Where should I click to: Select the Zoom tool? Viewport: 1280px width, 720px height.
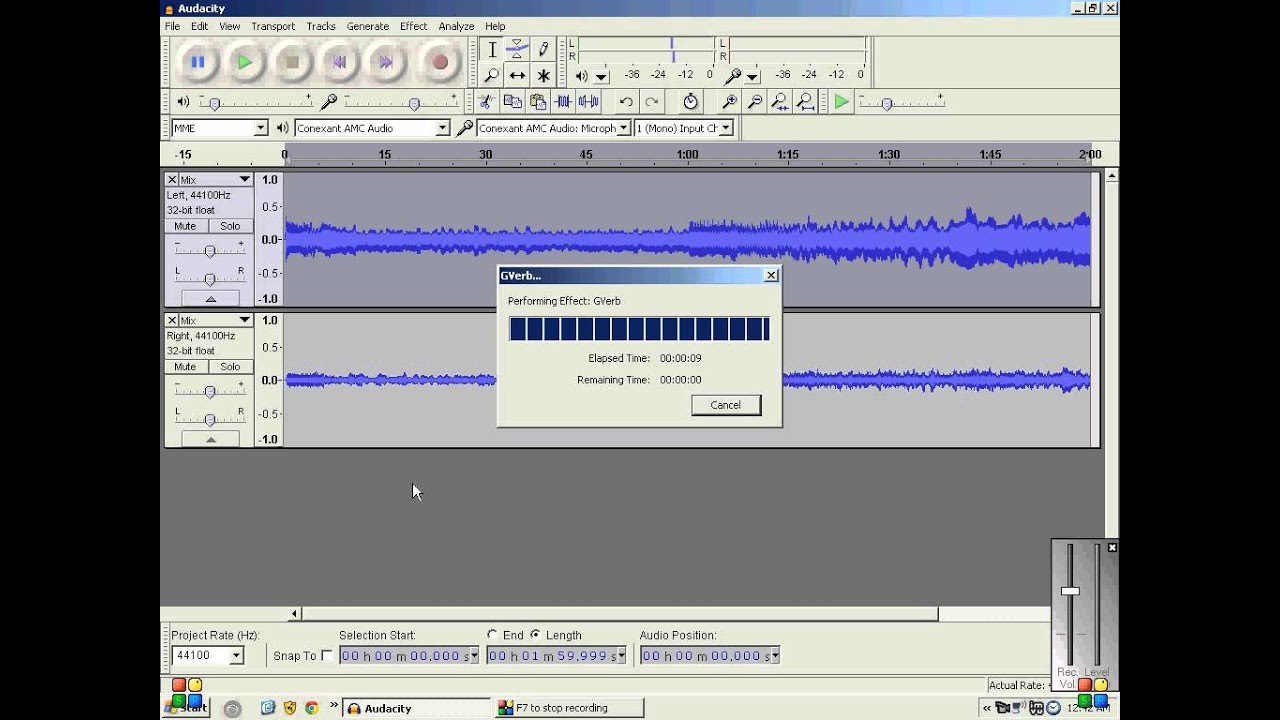492,75
